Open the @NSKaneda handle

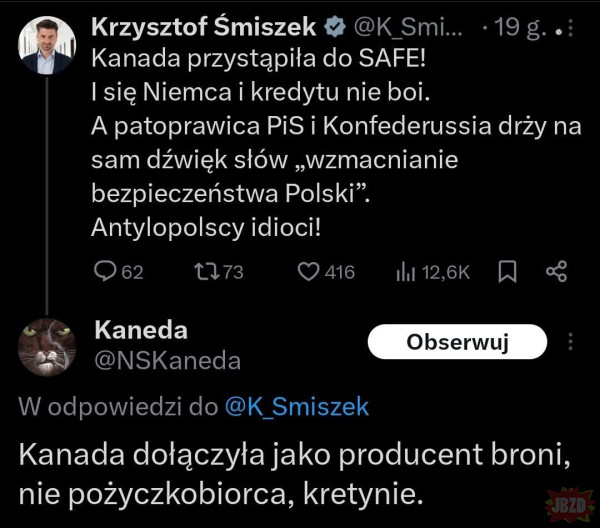pyautogui.click(x=167, y=360)
